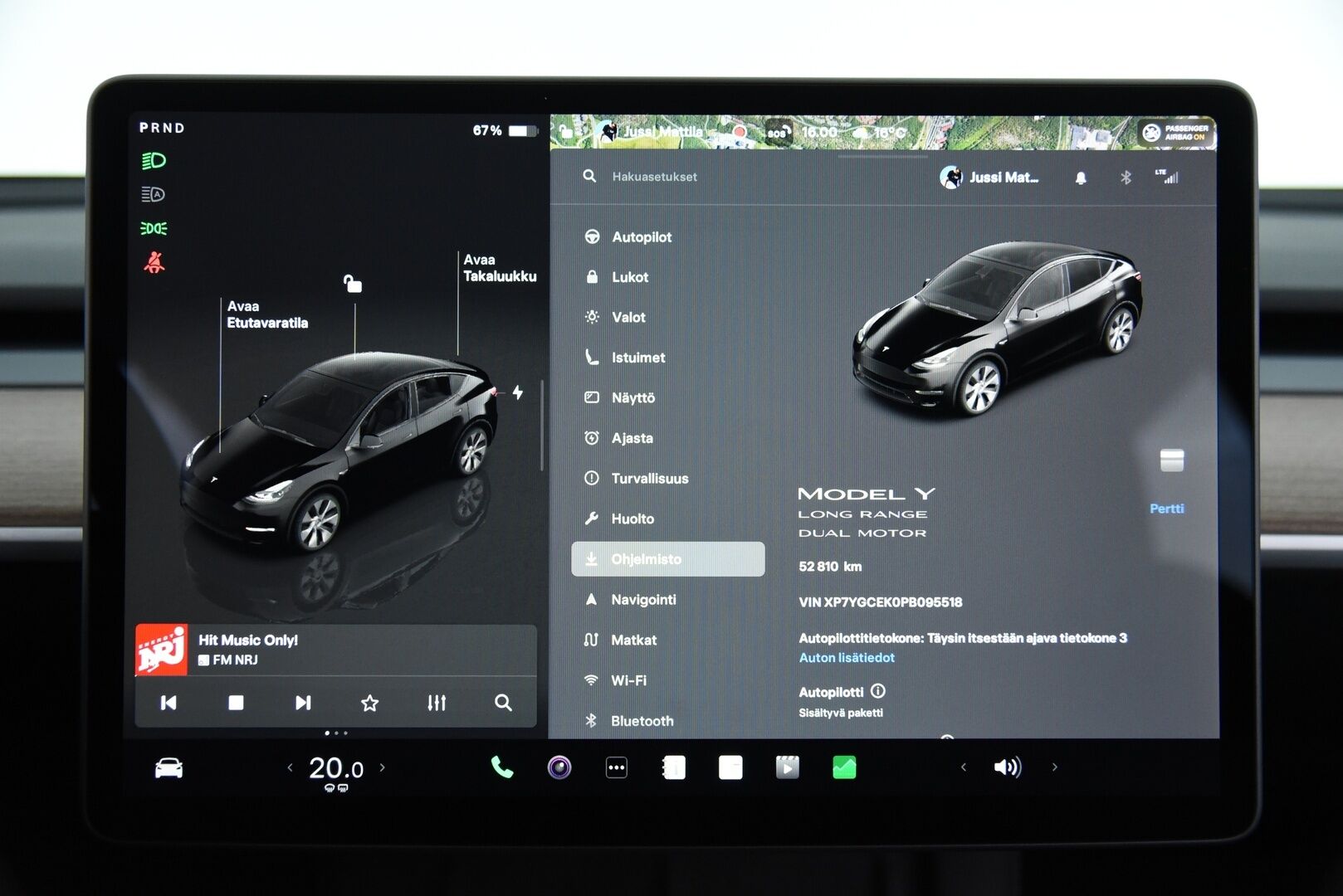Viewport: 1343px width, 896px height.
Task: Tap the 67% battery indicator
Action: pos(505,131)
